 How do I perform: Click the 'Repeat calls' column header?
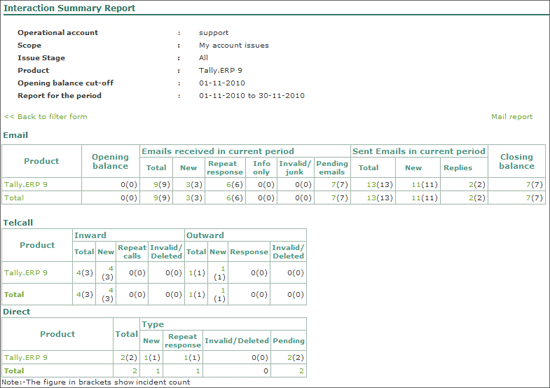[132, 252]
